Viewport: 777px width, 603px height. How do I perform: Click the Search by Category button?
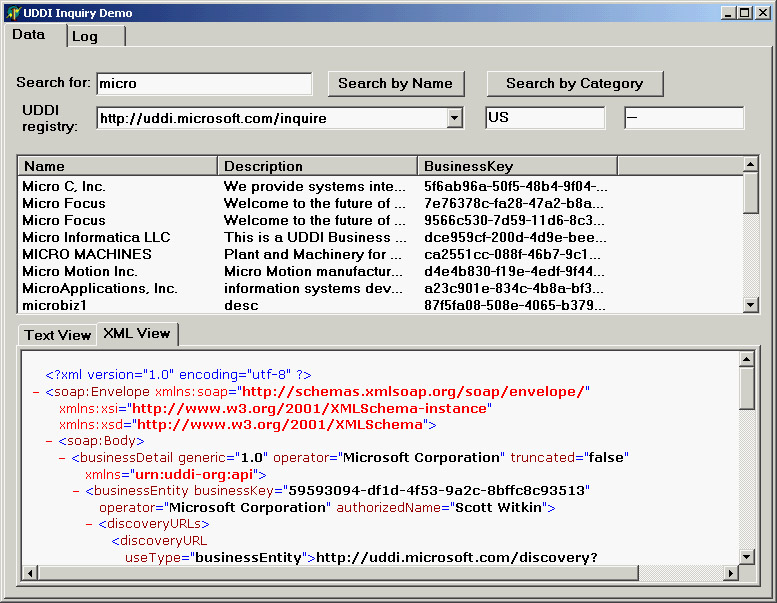pyautogui.click(x=575, y=84)
